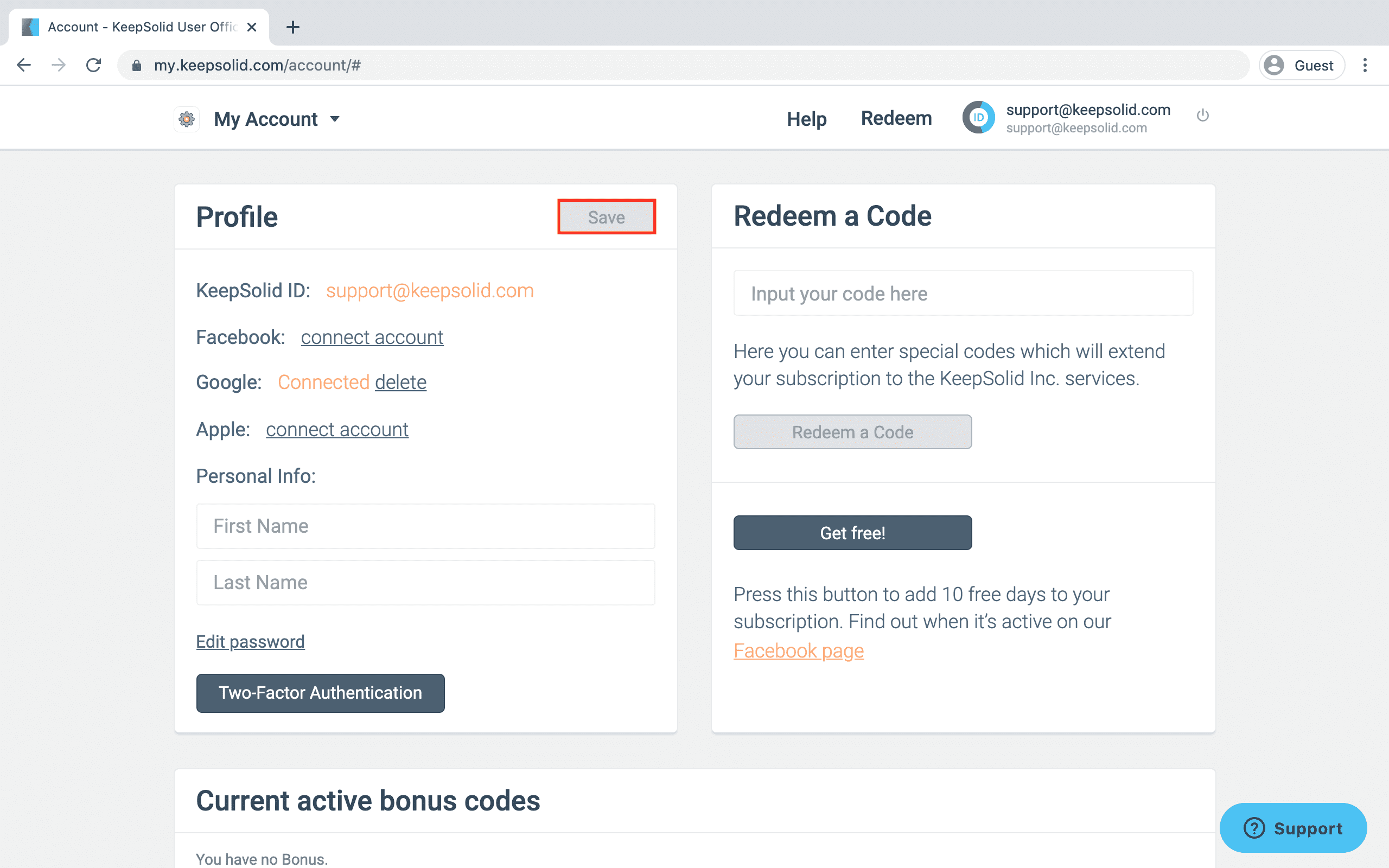This screenshot has height=868, width=1389.
Task: Click the My Account gear icon
Action: point(187,119)
